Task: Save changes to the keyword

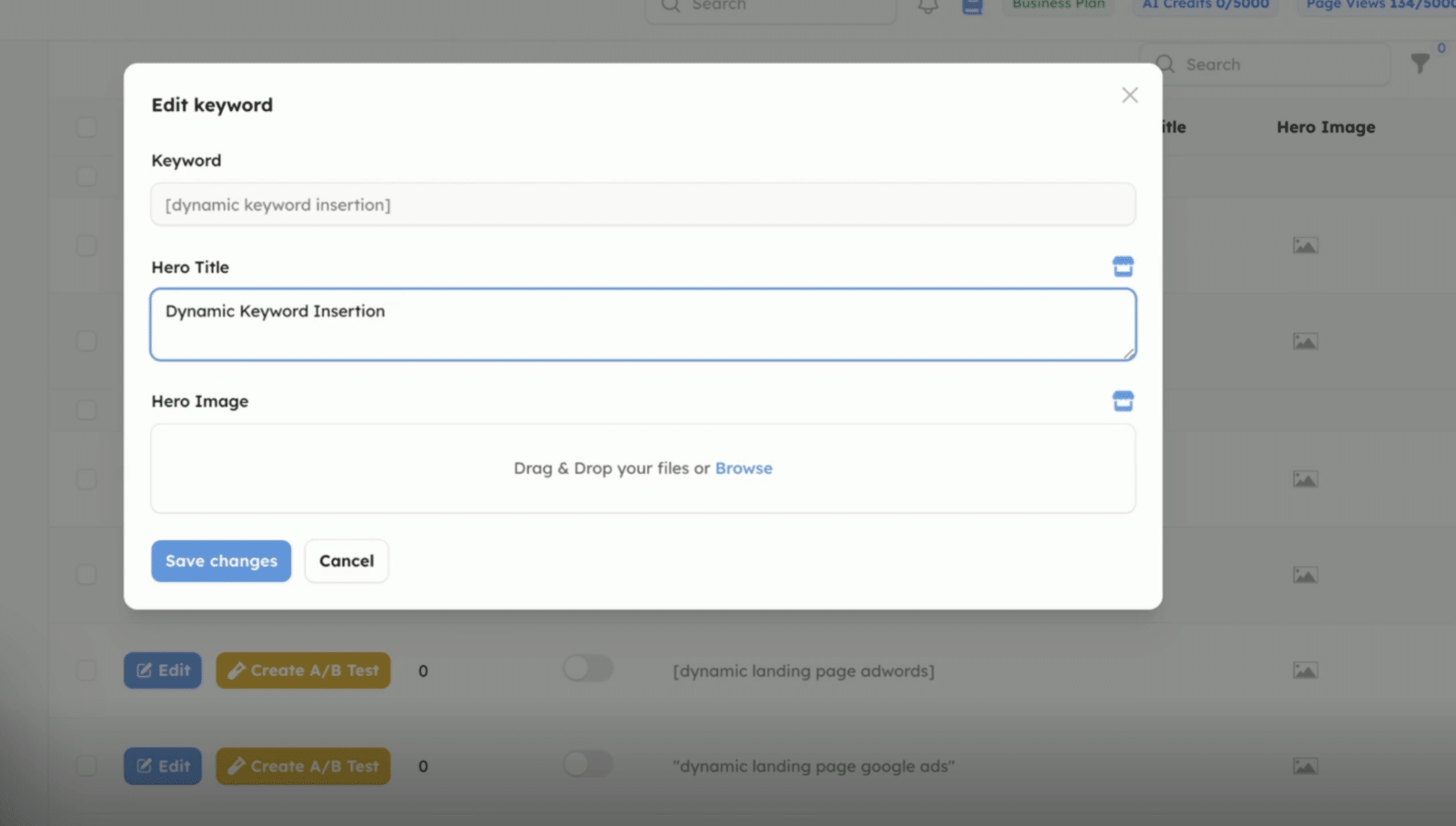Action: 221,561
